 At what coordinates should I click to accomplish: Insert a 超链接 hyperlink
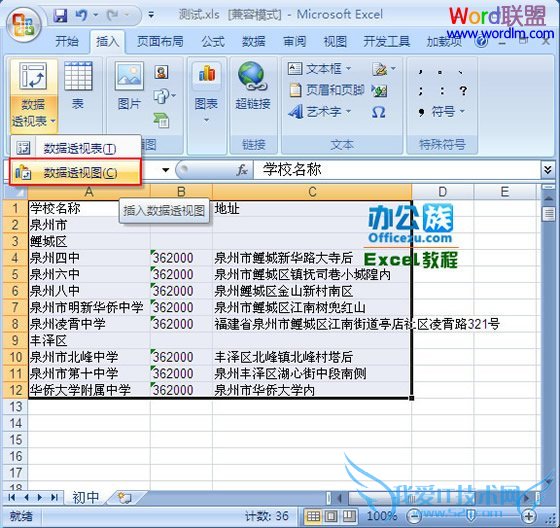click(253, 86)
